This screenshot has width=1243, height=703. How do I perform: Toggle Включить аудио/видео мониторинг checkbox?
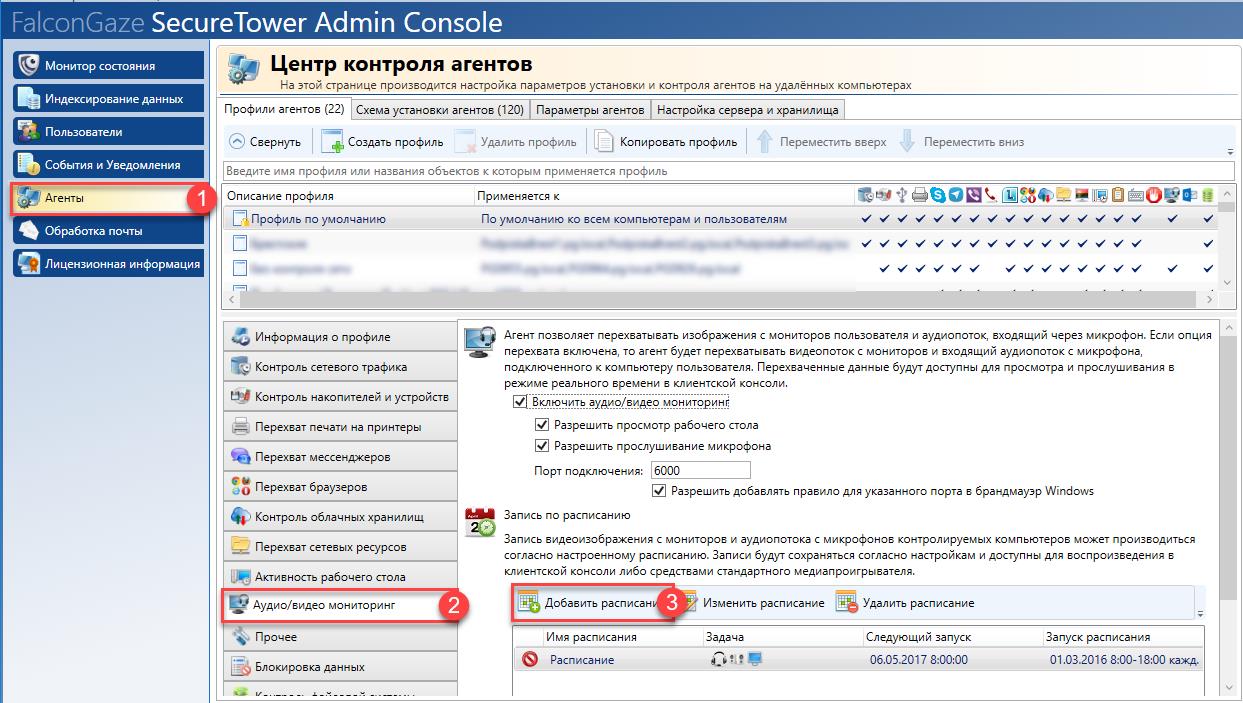click(x=519, y=402)
